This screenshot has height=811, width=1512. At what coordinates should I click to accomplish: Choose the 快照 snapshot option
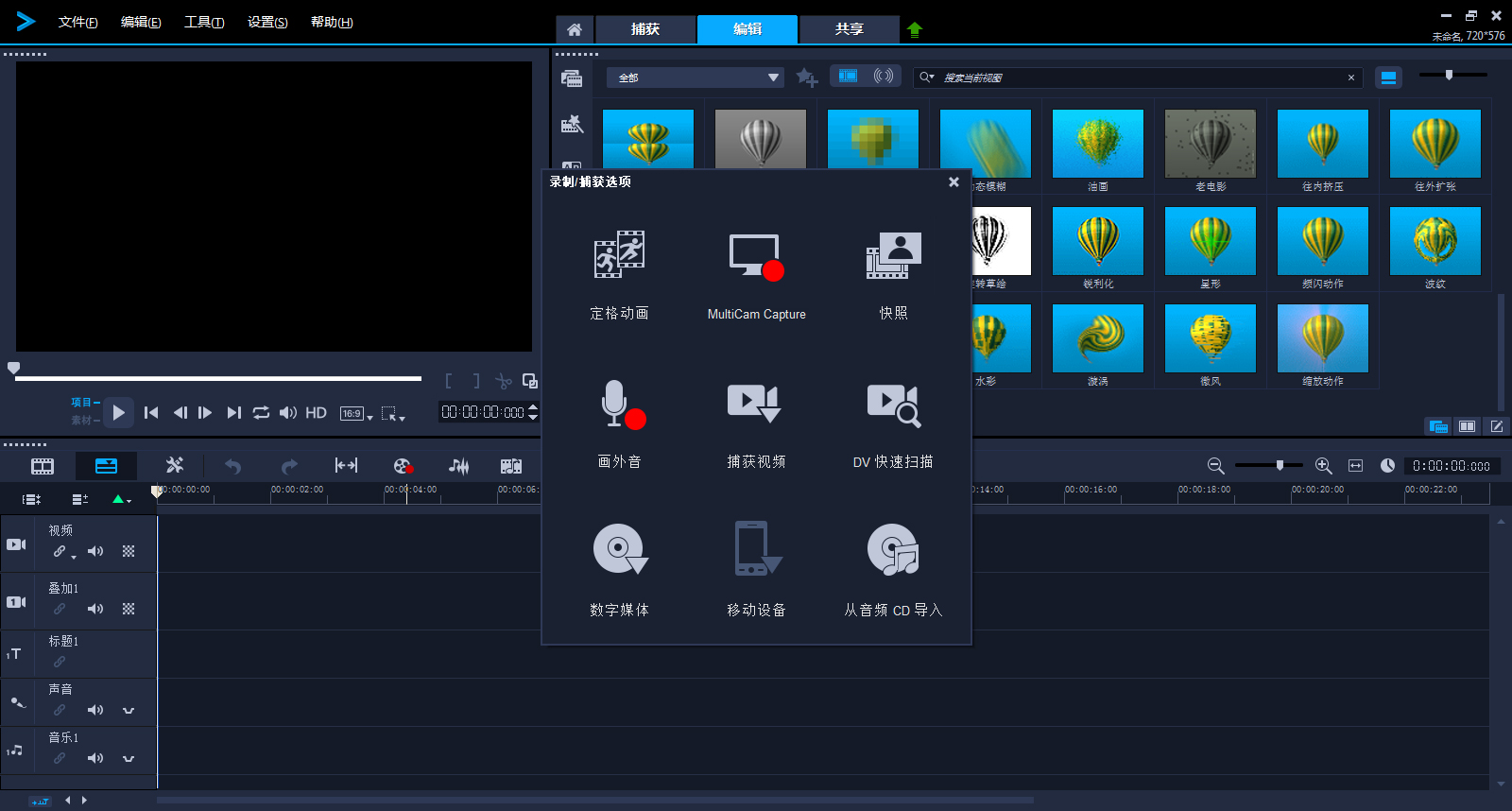[893, 274]
